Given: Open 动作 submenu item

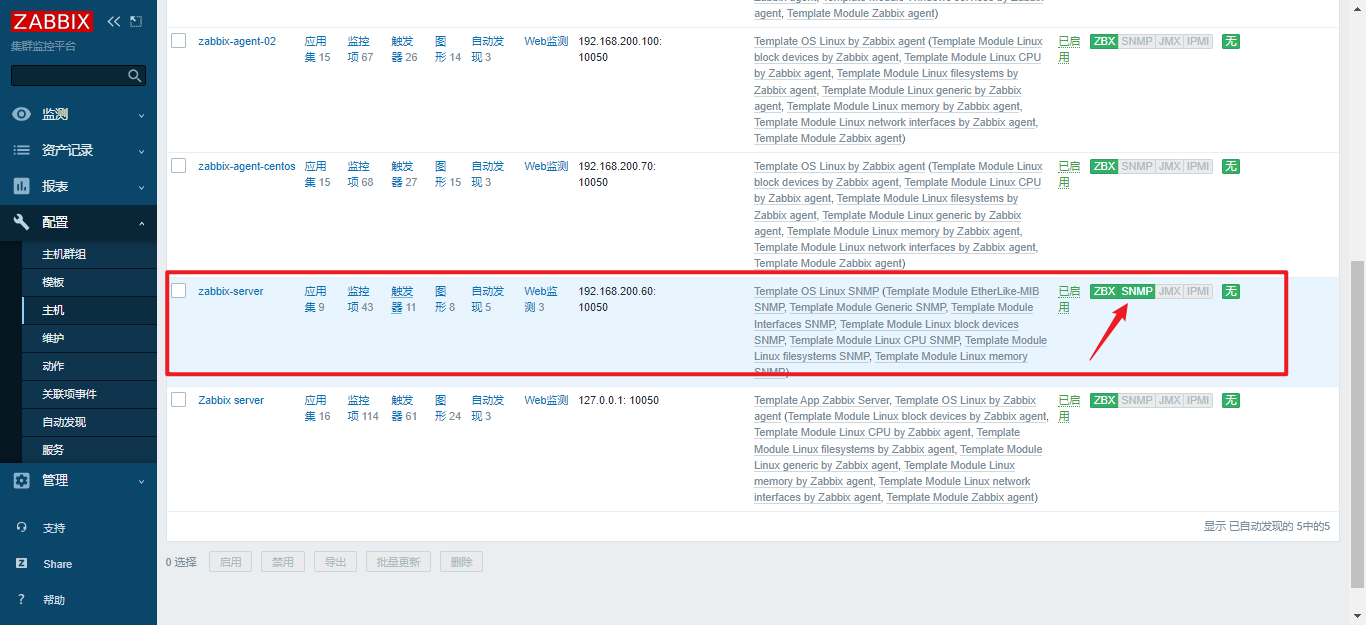Looking at the screenshot, I should (x=89, y=366).
